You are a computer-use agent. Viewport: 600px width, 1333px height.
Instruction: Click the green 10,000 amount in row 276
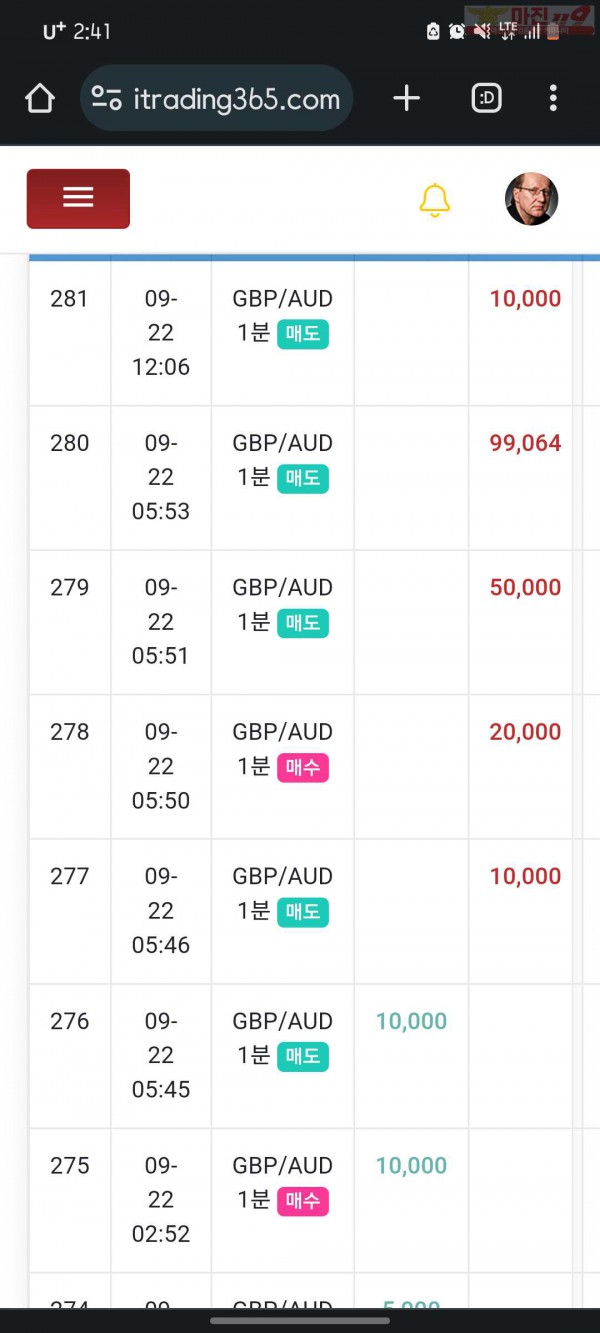pos(411,1021)
